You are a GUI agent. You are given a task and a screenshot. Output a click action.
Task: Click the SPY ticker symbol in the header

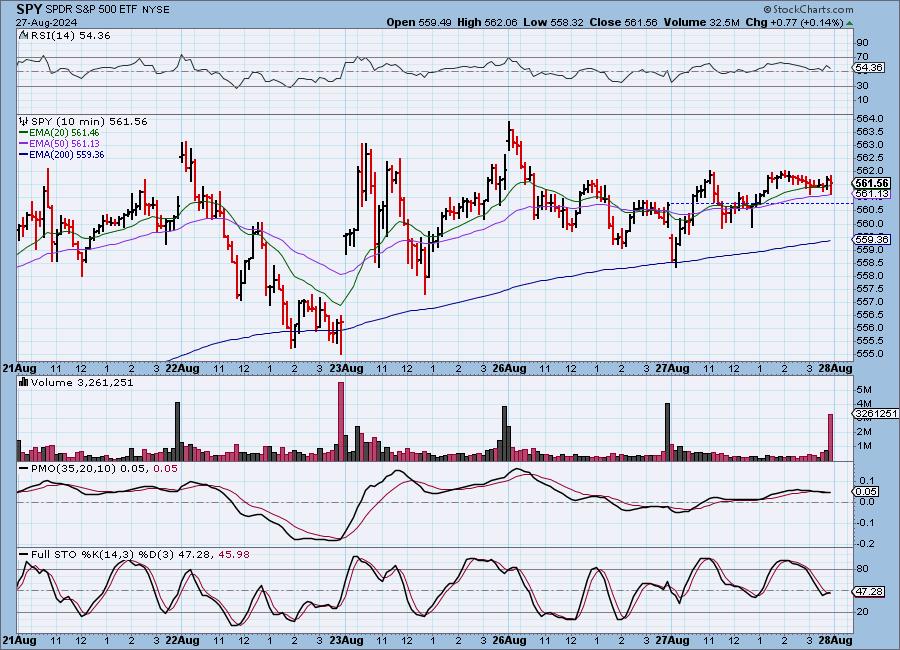pos(29,9)
